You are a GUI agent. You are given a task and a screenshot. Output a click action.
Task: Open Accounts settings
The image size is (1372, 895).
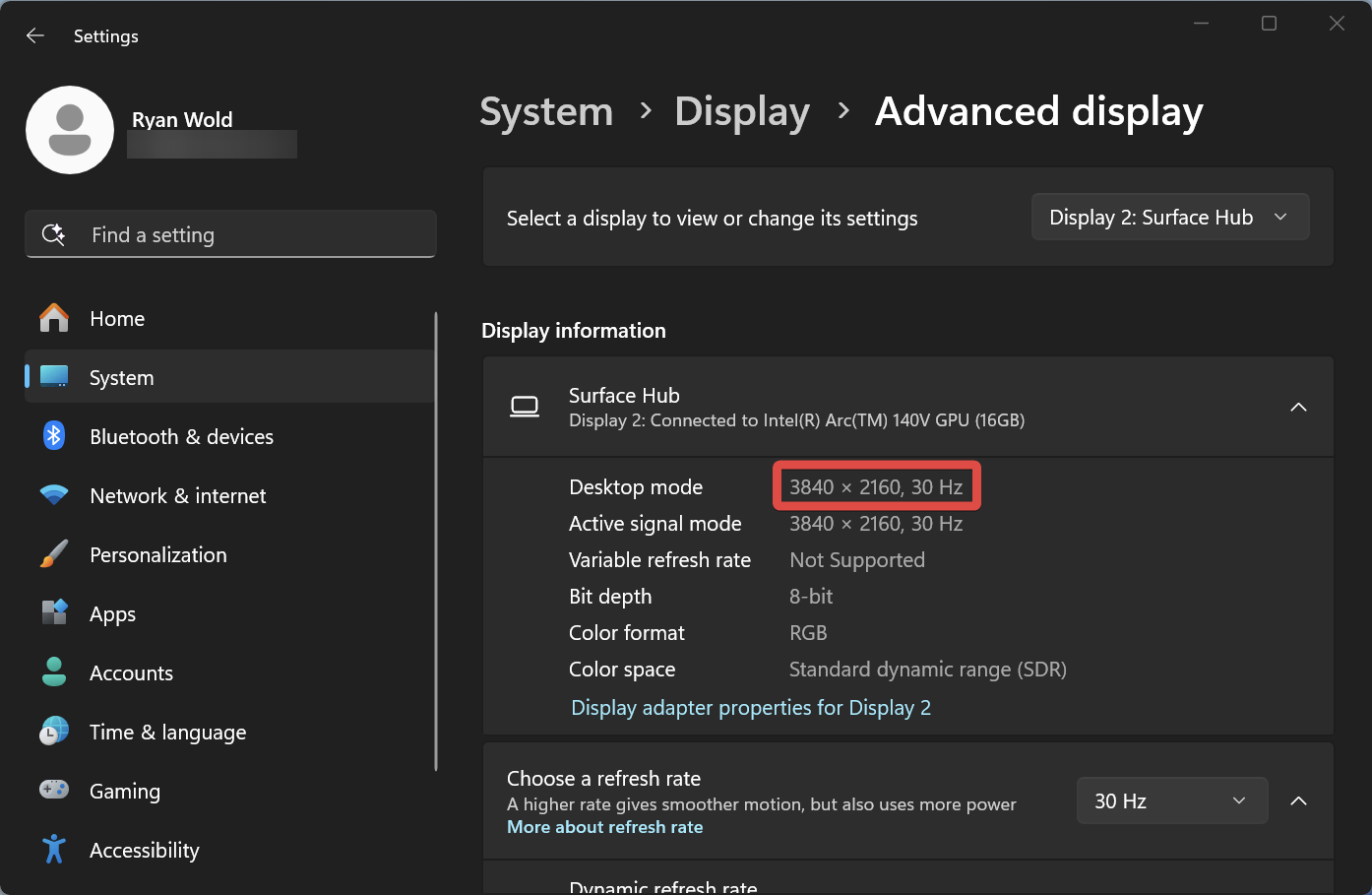point(132,672)
